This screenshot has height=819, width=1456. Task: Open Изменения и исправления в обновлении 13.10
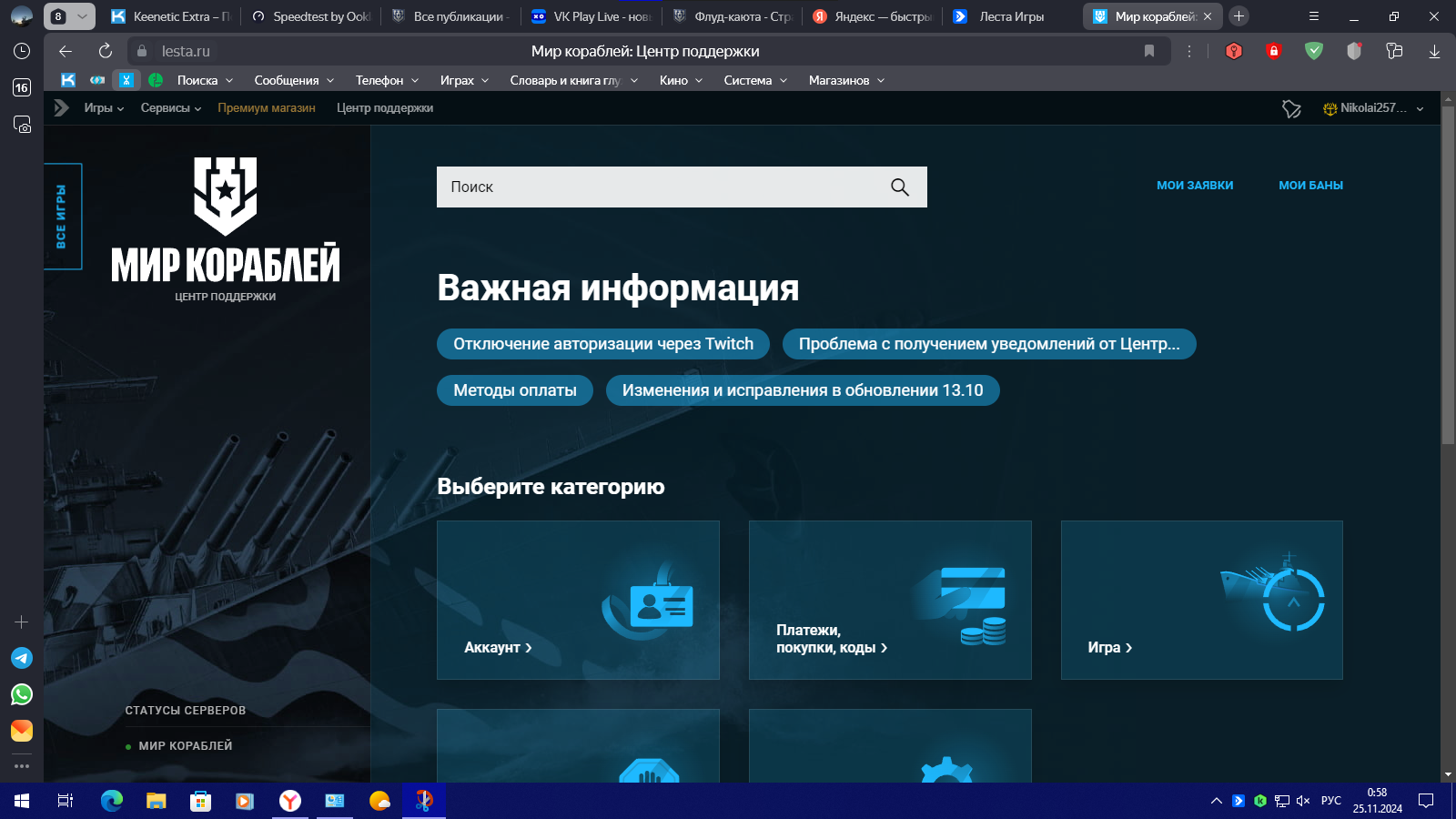803,390
